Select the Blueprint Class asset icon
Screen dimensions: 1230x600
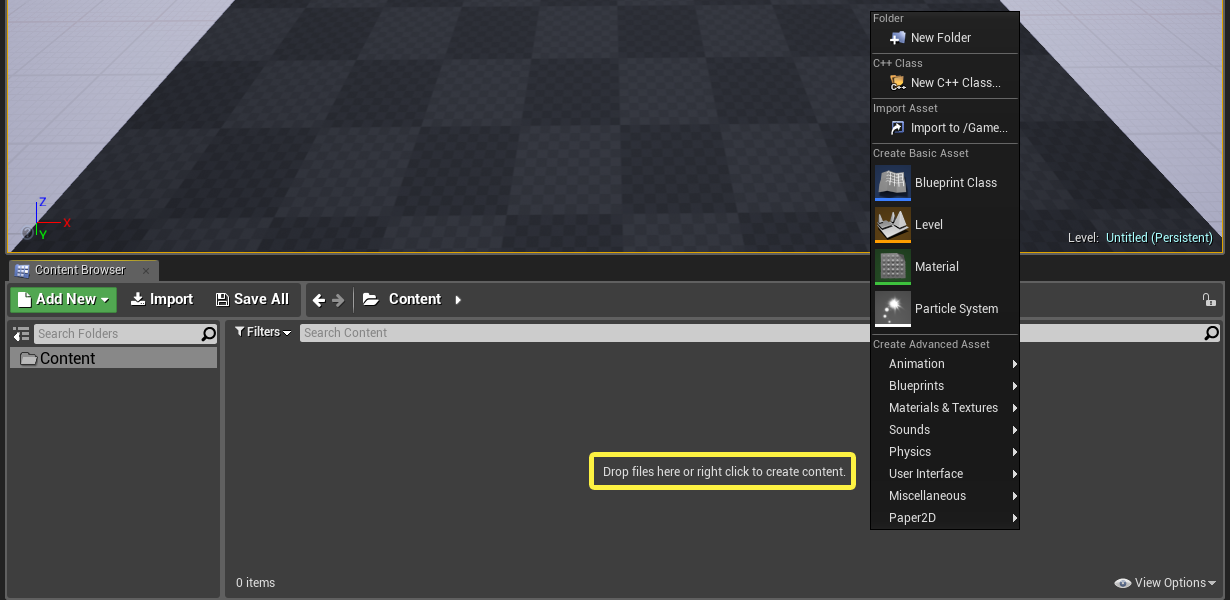coord(892,183)
